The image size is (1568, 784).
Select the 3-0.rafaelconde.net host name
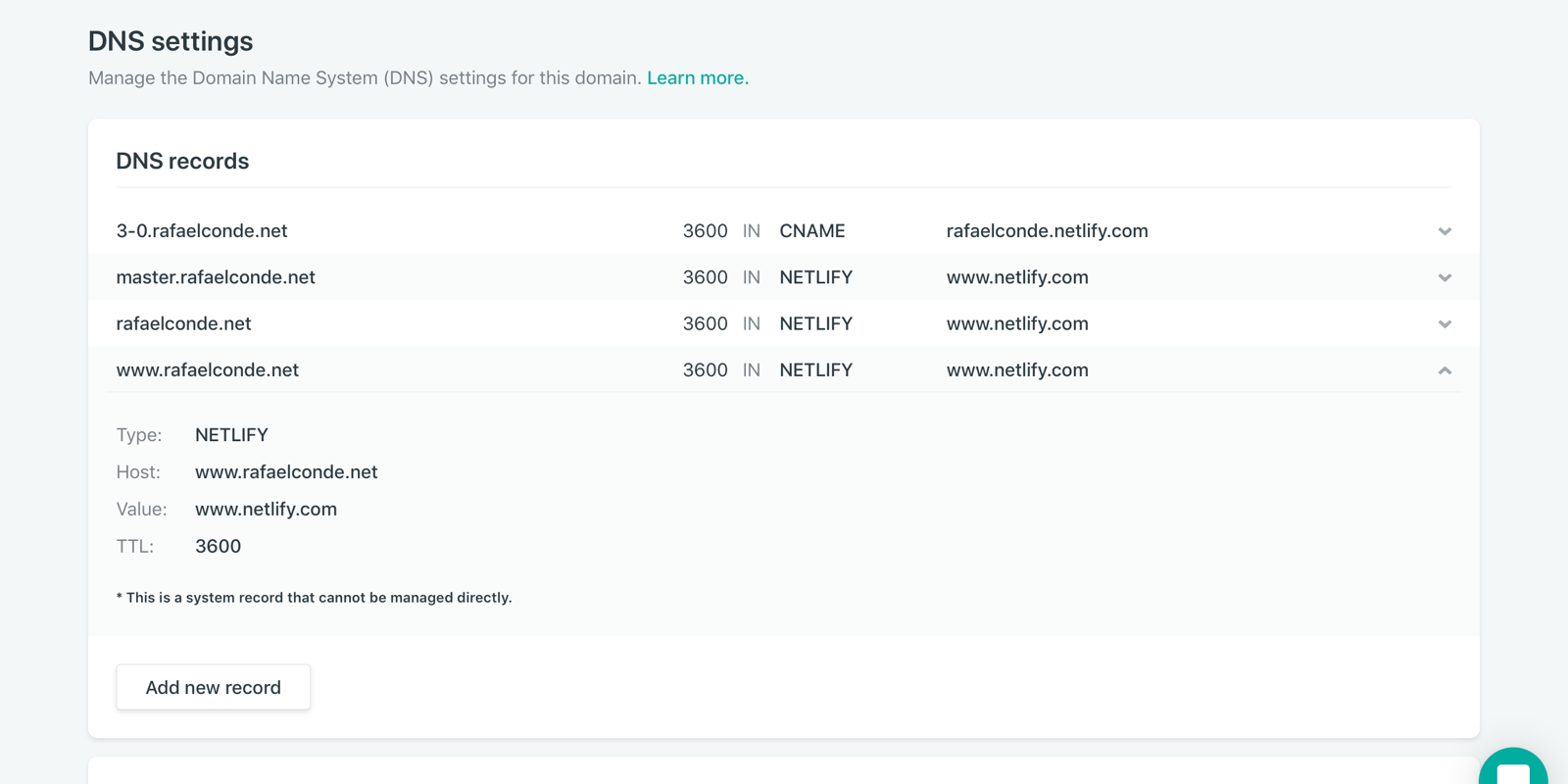click(x=202, y=231)
